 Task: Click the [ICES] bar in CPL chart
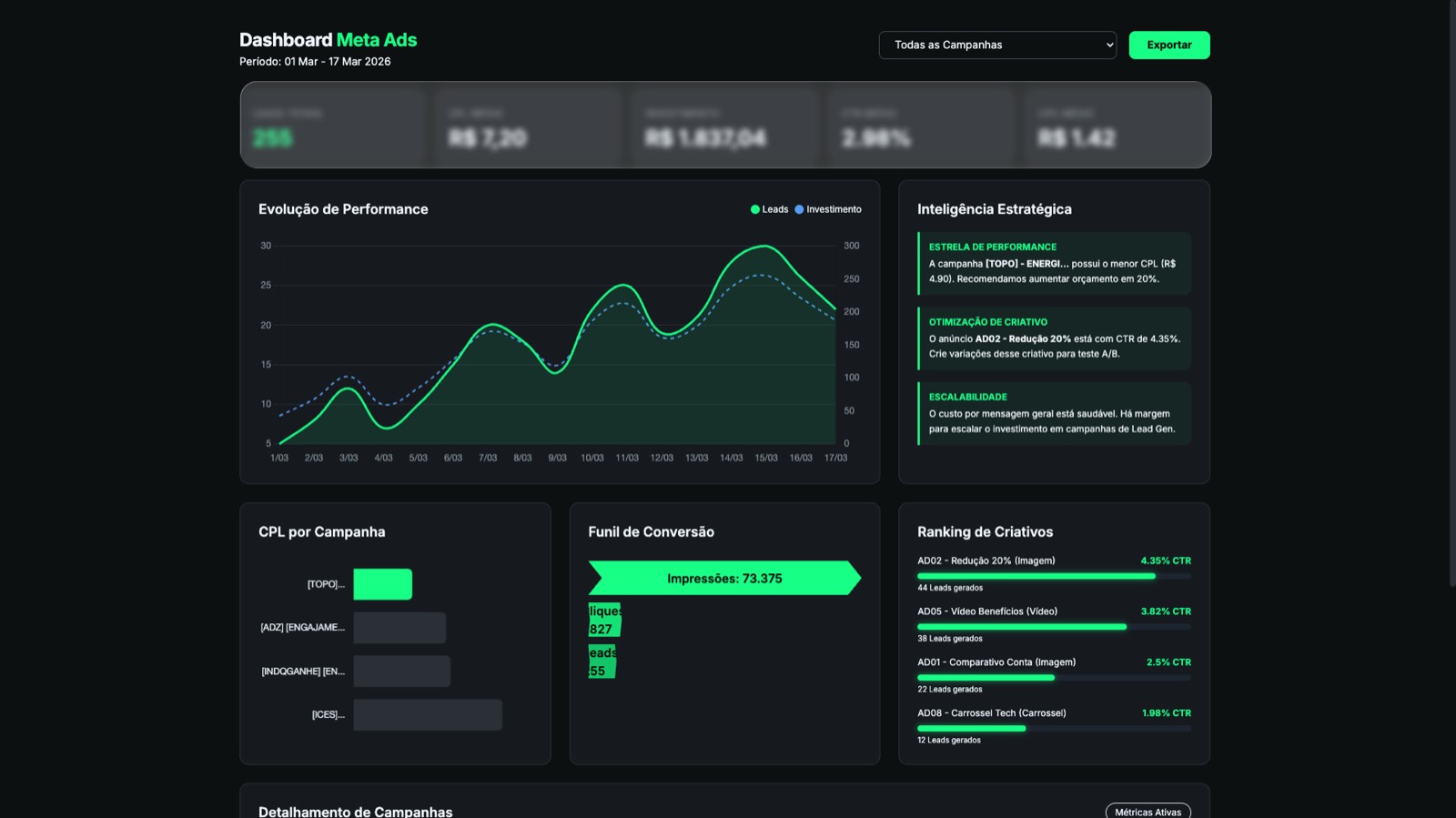[x=428, y=714]
